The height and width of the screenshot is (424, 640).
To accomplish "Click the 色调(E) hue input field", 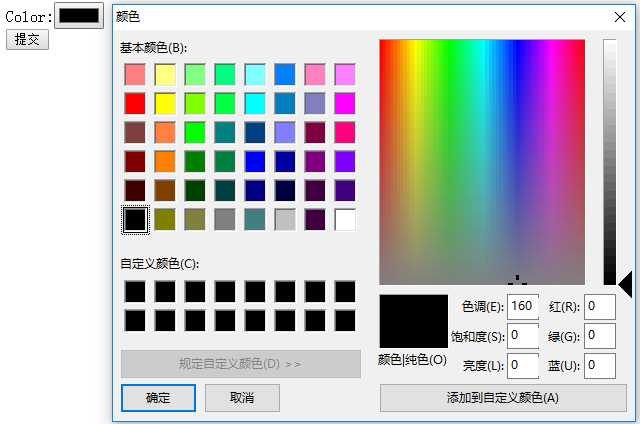I will point(523,306).
